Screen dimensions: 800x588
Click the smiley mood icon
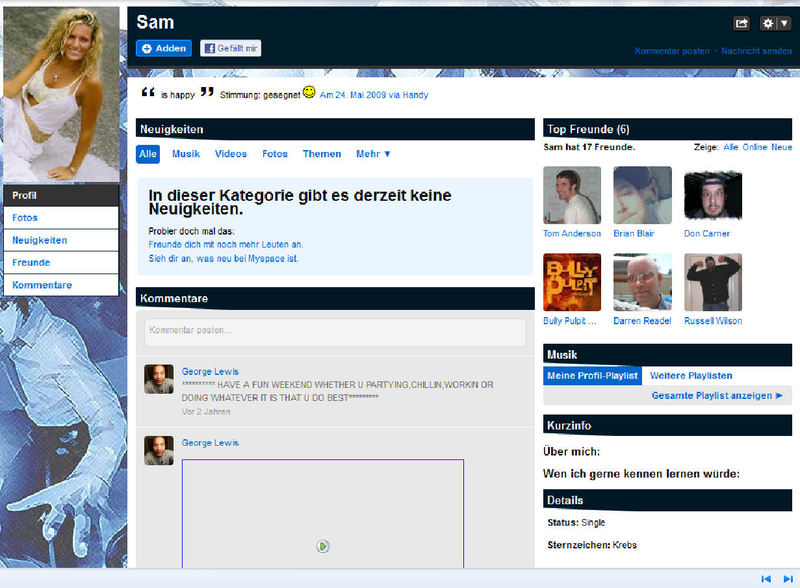pyautogui.click(x=309, y=92)
